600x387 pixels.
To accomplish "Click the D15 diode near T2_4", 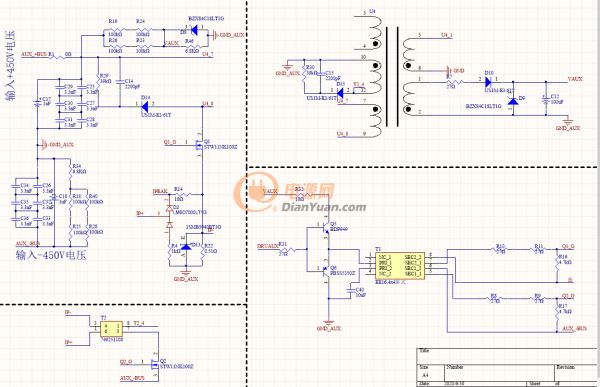I will click(340, 93).
